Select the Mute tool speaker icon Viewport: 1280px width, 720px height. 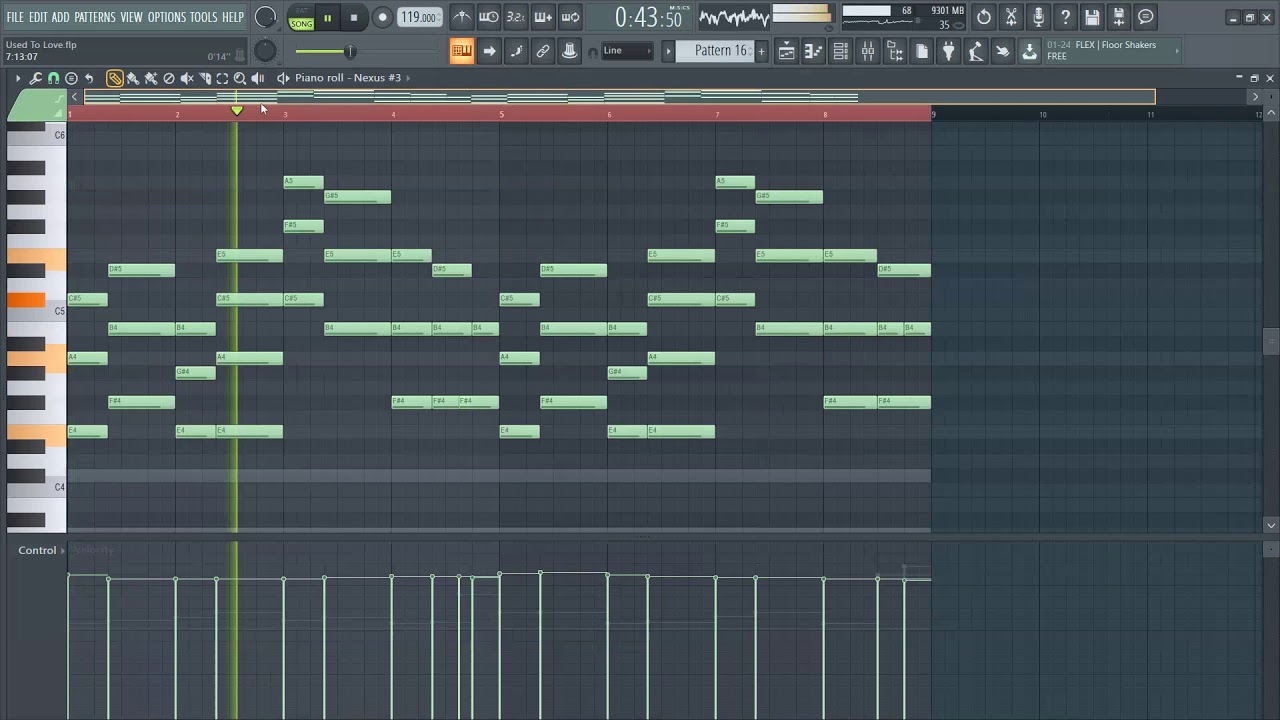187,78
